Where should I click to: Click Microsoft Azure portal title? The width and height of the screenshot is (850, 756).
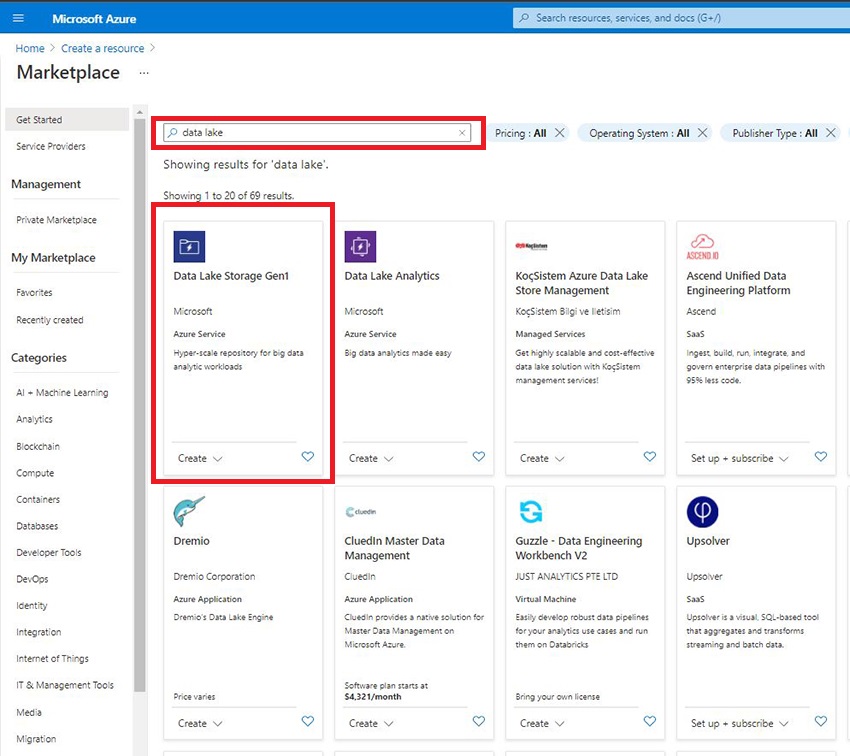pyautogui.click(x=94, y=19)
